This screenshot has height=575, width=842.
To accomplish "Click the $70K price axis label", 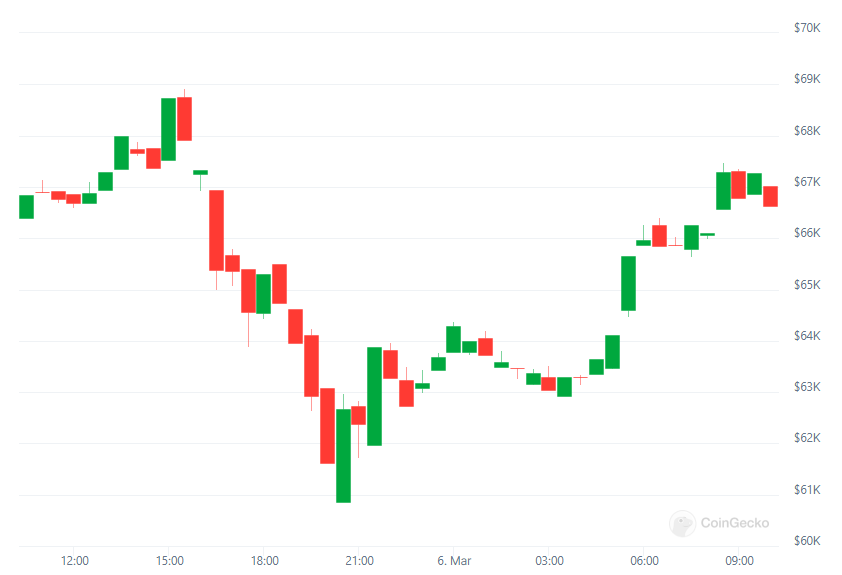I will [x=807, y=28].
